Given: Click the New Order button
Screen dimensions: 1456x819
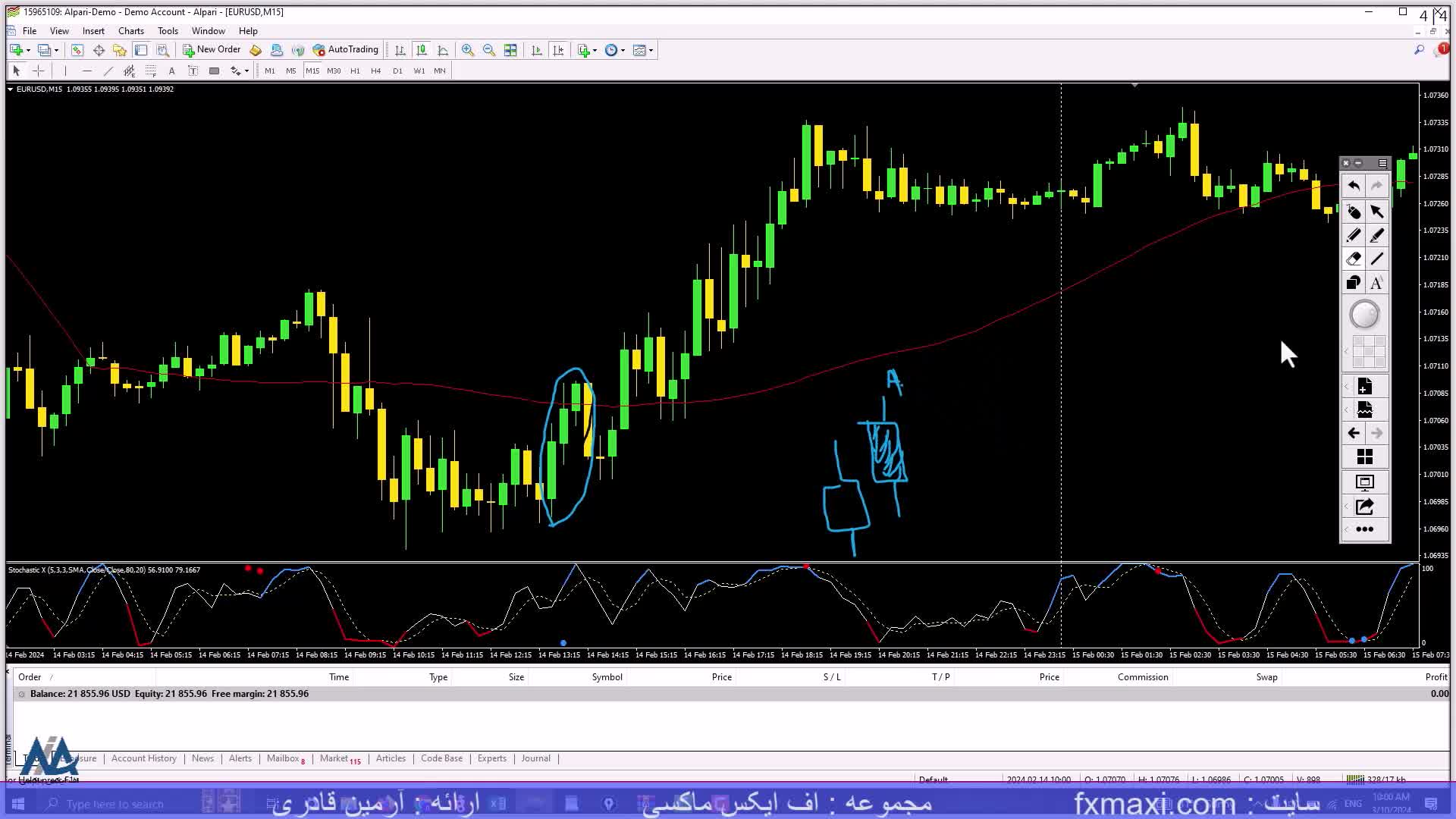Looking at the screenshot, I should [x=212, y=50].
